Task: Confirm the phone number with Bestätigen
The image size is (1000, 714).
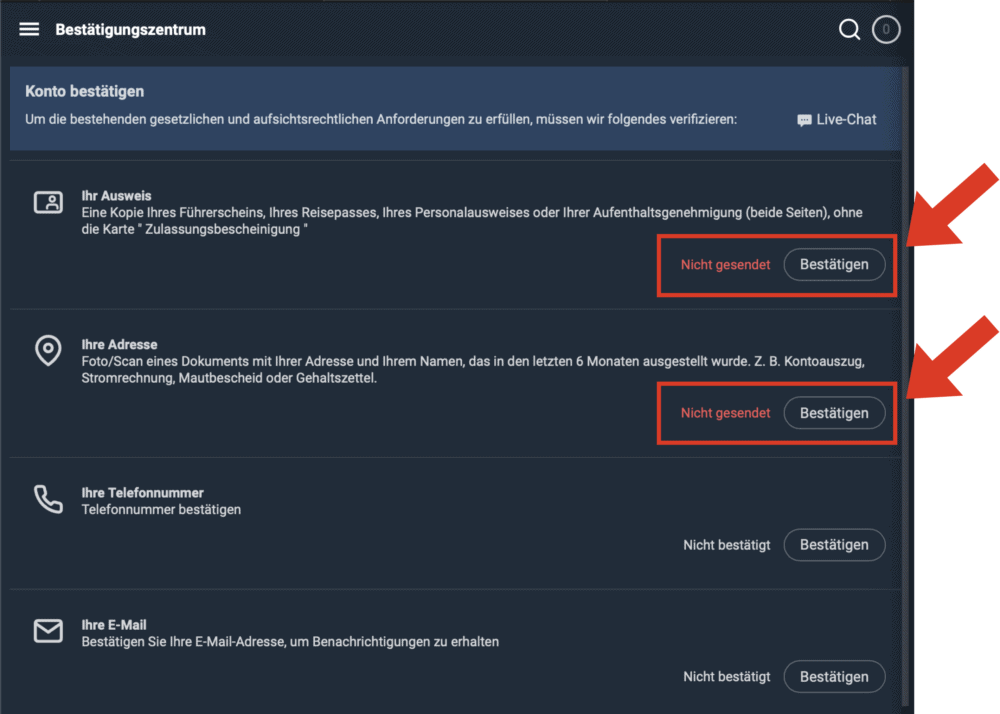Action: (x=834, y=544)
